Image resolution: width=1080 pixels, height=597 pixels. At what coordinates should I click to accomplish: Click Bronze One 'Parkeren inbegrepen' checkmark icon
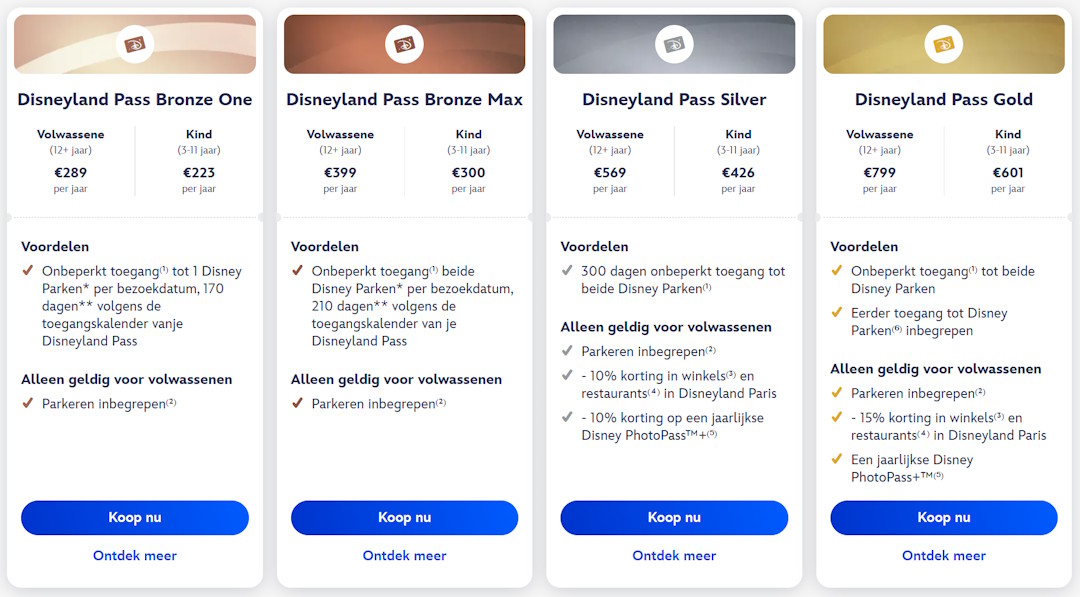(28, 404)
